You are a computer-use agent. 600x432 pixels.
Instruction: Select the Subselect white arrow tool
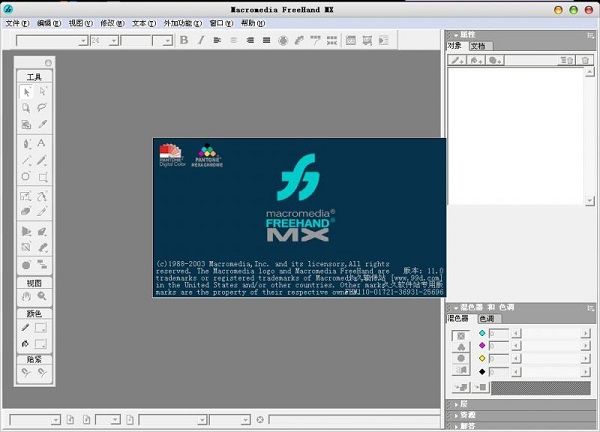click(x=42, y=91)
